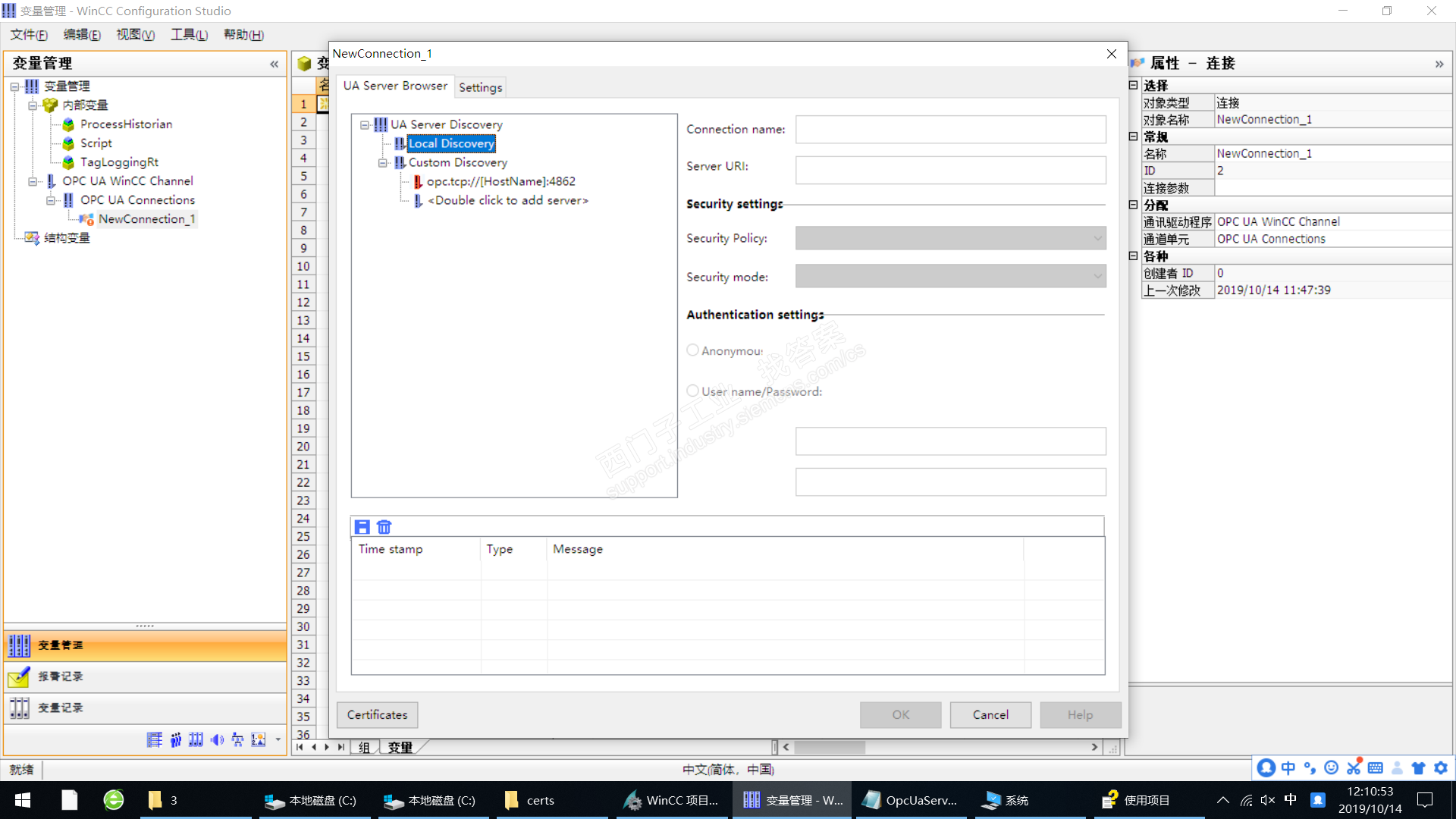Click the opc.tcp://[HostName]:4862 server icon
Screen dimensions: 1456x819
[x=418, y=181]
